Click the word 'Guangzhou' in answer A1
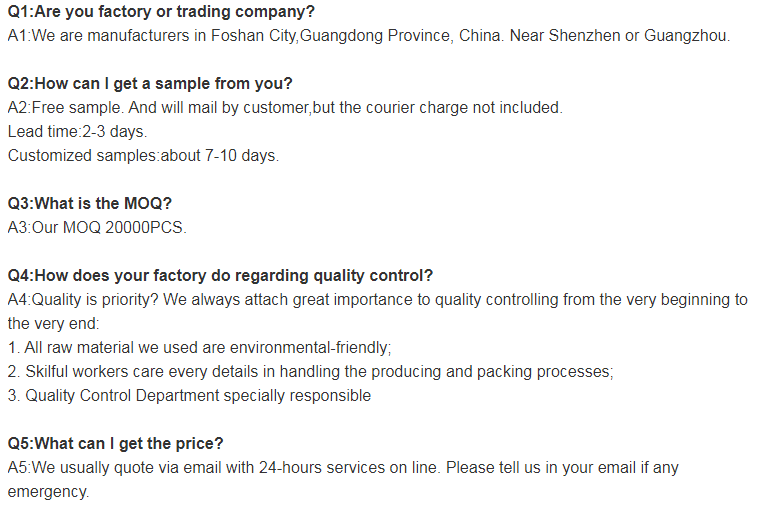This screenshot has width=778, height=509. 685,36
